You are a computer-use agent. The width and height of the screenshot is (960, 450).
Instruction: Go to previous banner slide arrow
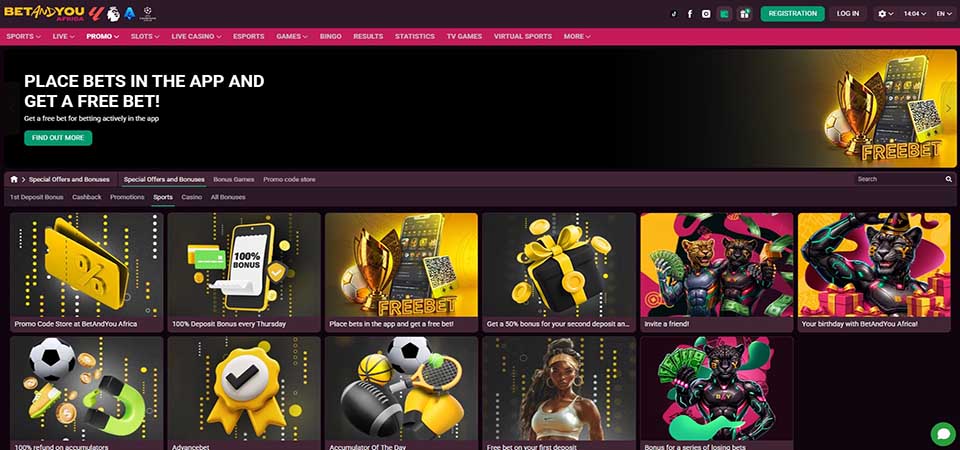(12, 108)
